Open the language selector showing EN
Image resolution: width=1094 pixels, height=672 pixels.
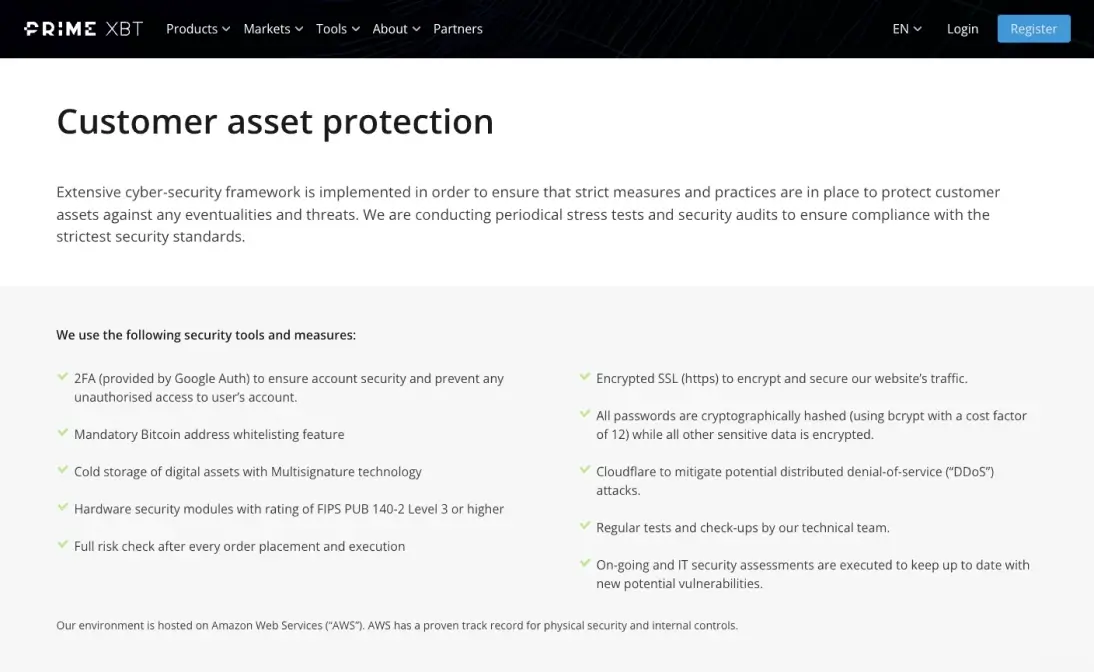[906, 29]
